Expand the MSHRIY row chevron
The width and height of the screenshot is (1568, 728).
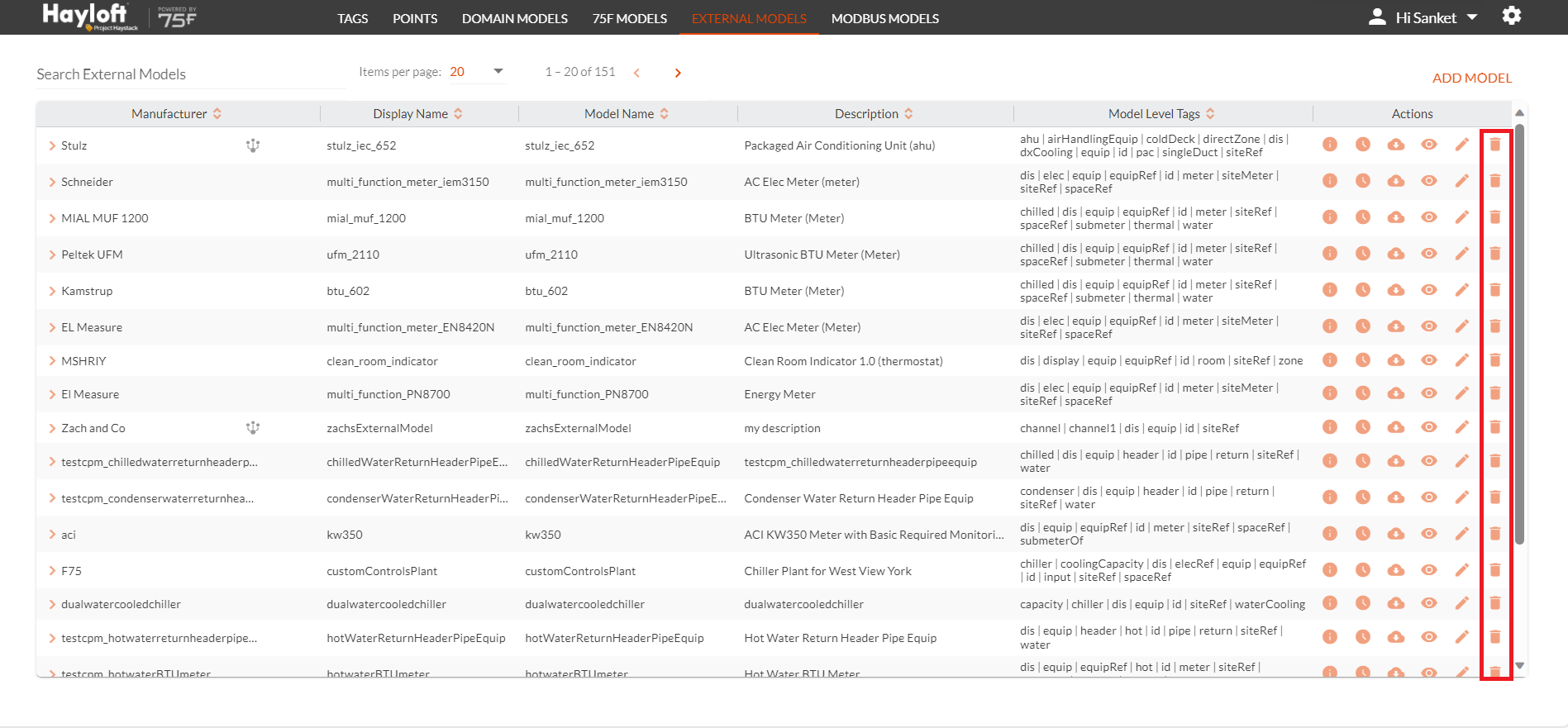point(52,361)
